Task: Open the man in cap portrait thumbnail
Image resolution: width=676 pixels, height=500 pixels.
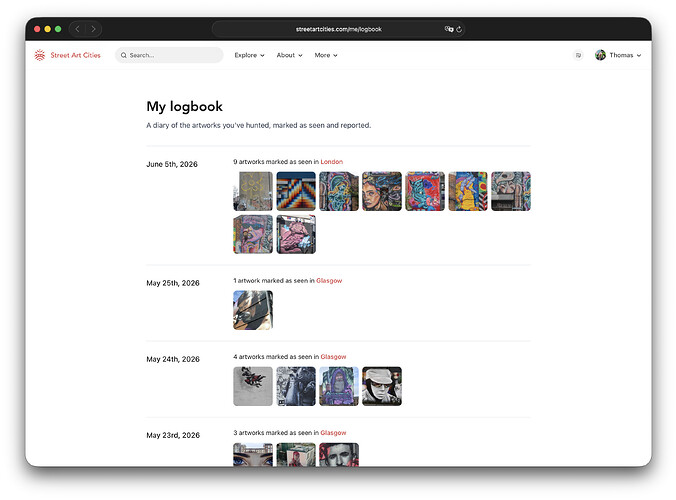Action: (382, 387)
